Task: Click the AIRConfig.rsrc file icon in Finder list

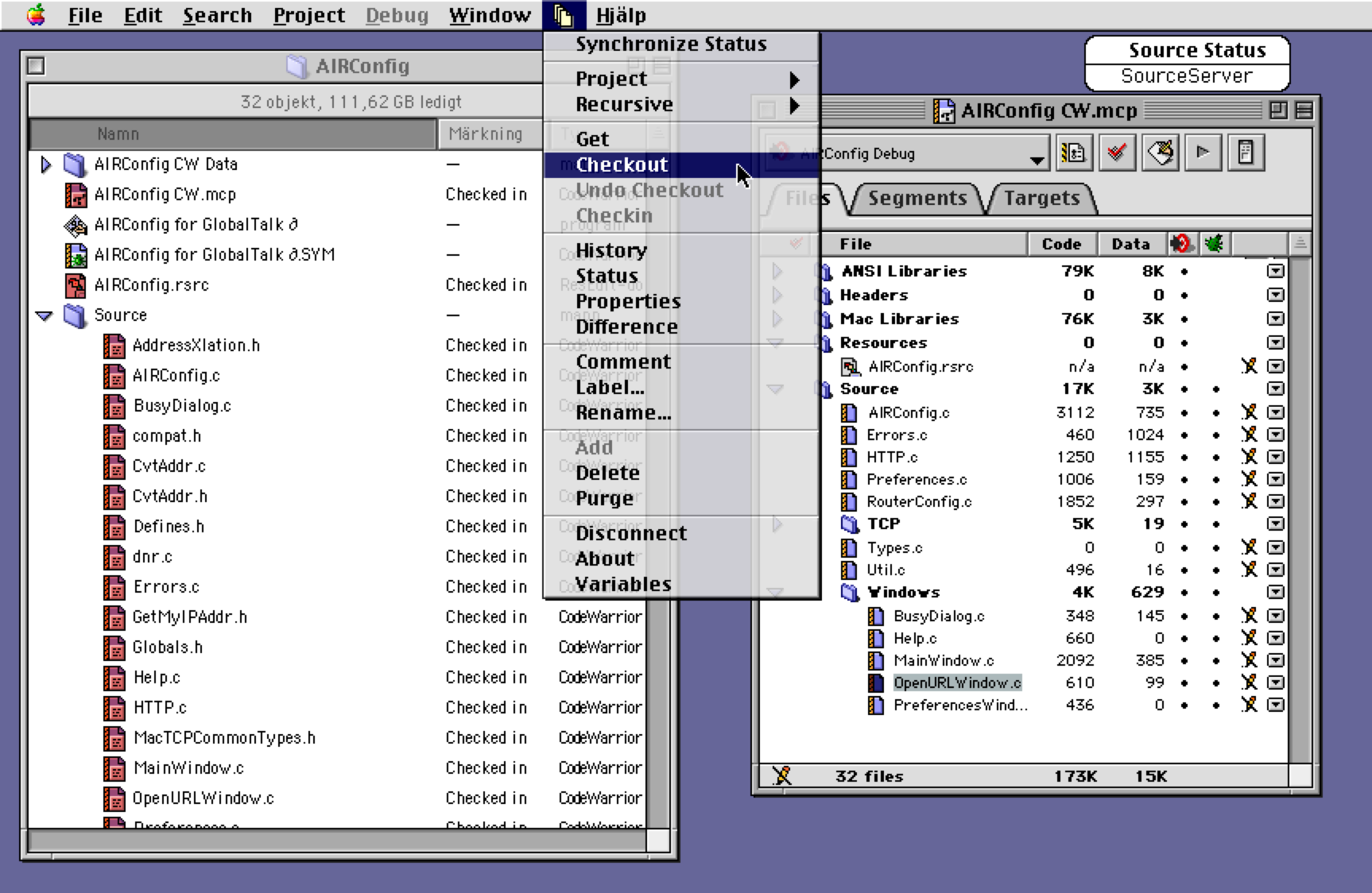Action: [76, 285]
